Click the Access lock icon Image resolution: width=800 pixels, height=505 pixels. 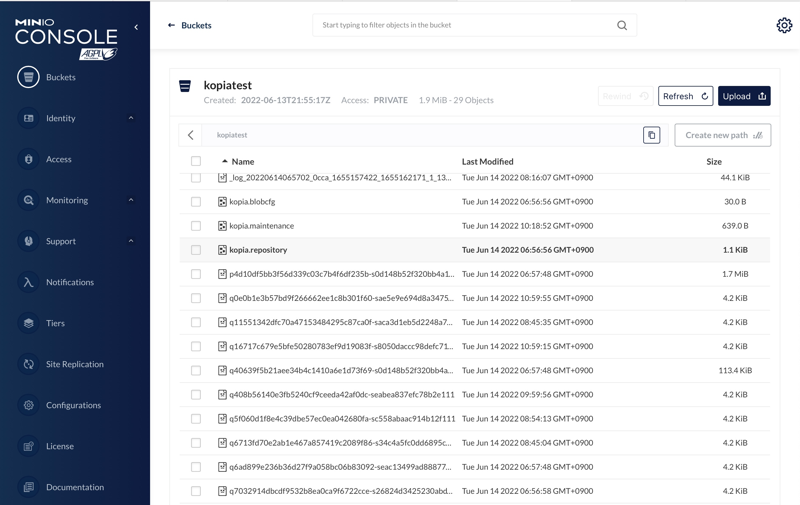click(x=28, y=159)
